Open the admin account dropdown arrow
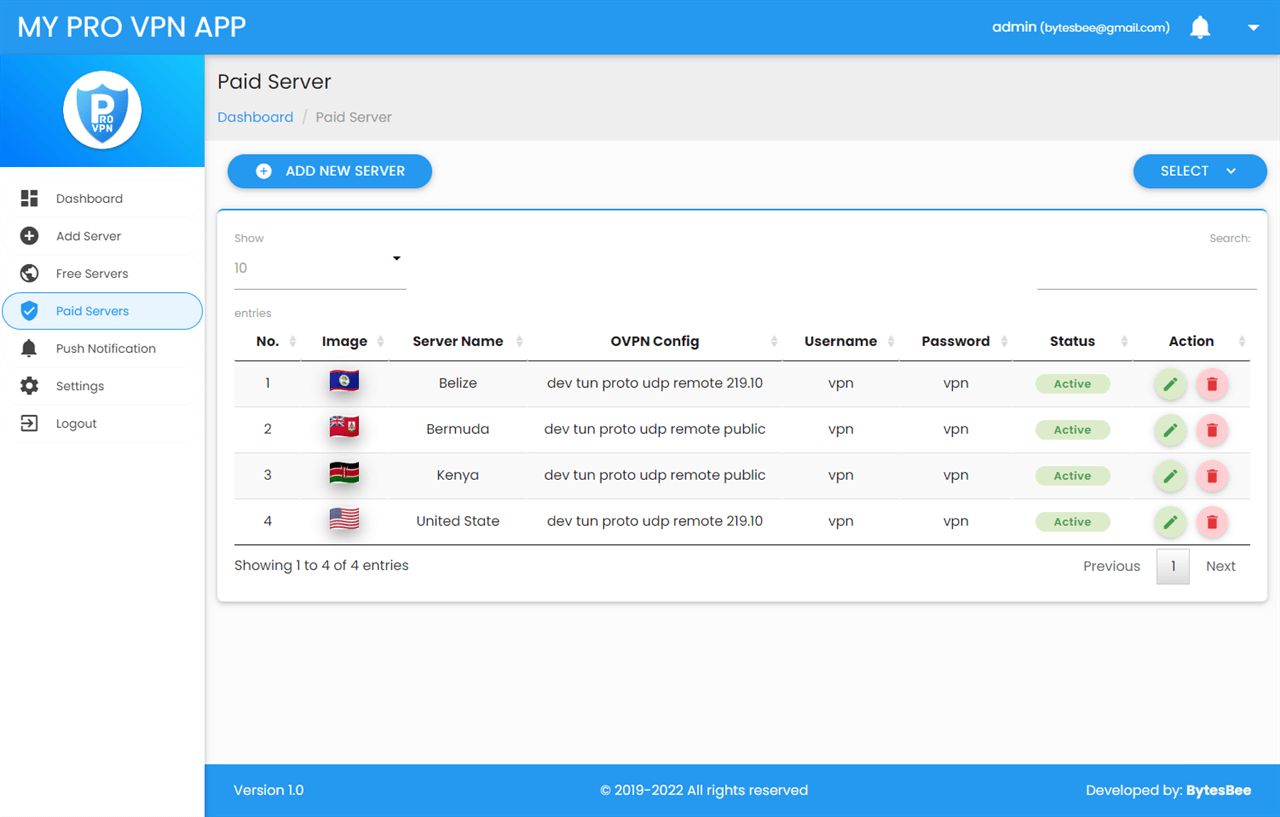Screen dimensions: 1280x817 1253,28
